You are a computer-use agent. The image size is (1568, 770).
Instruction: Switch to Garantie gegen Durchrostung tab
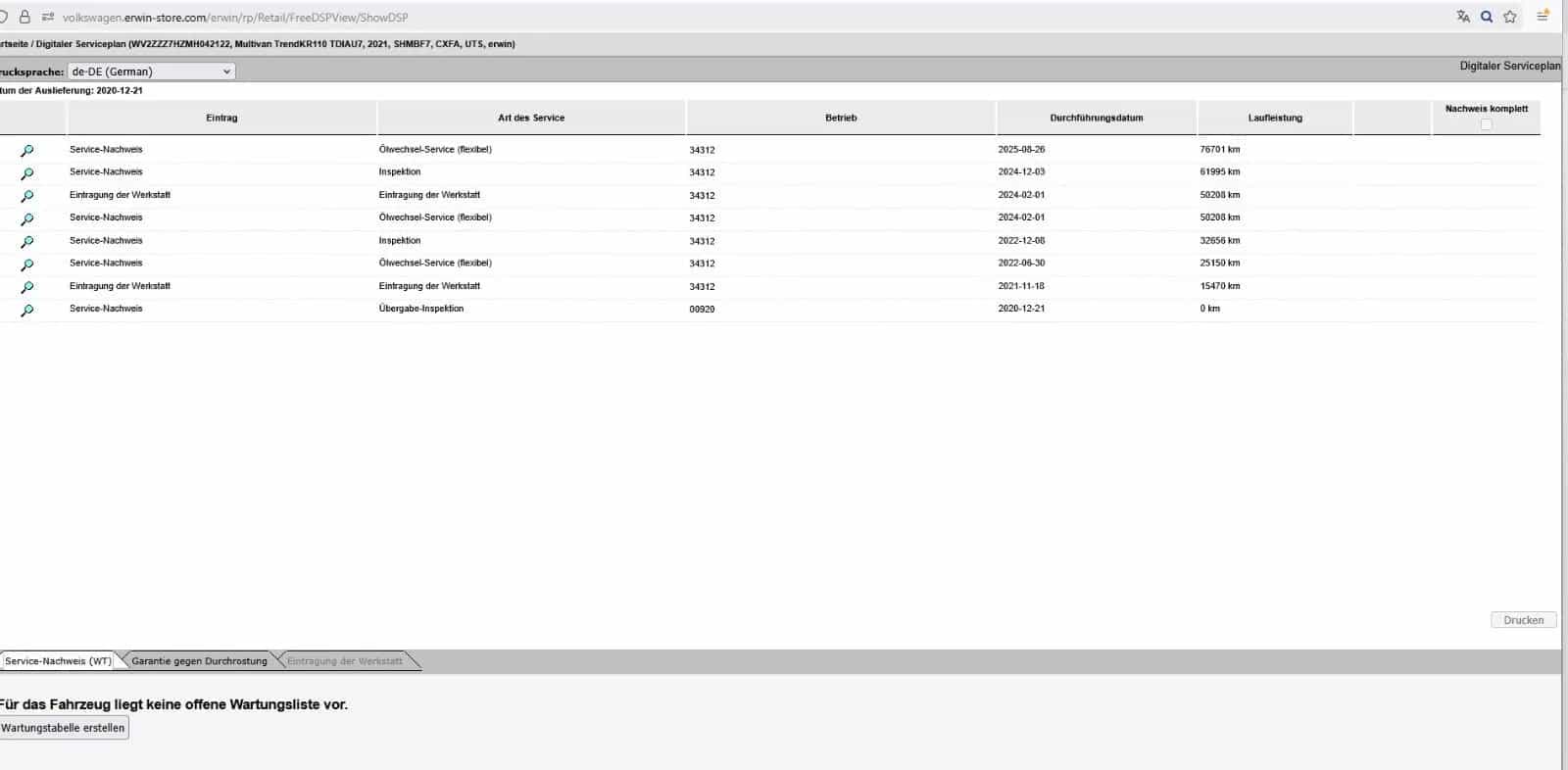click(x=199, y=661)
